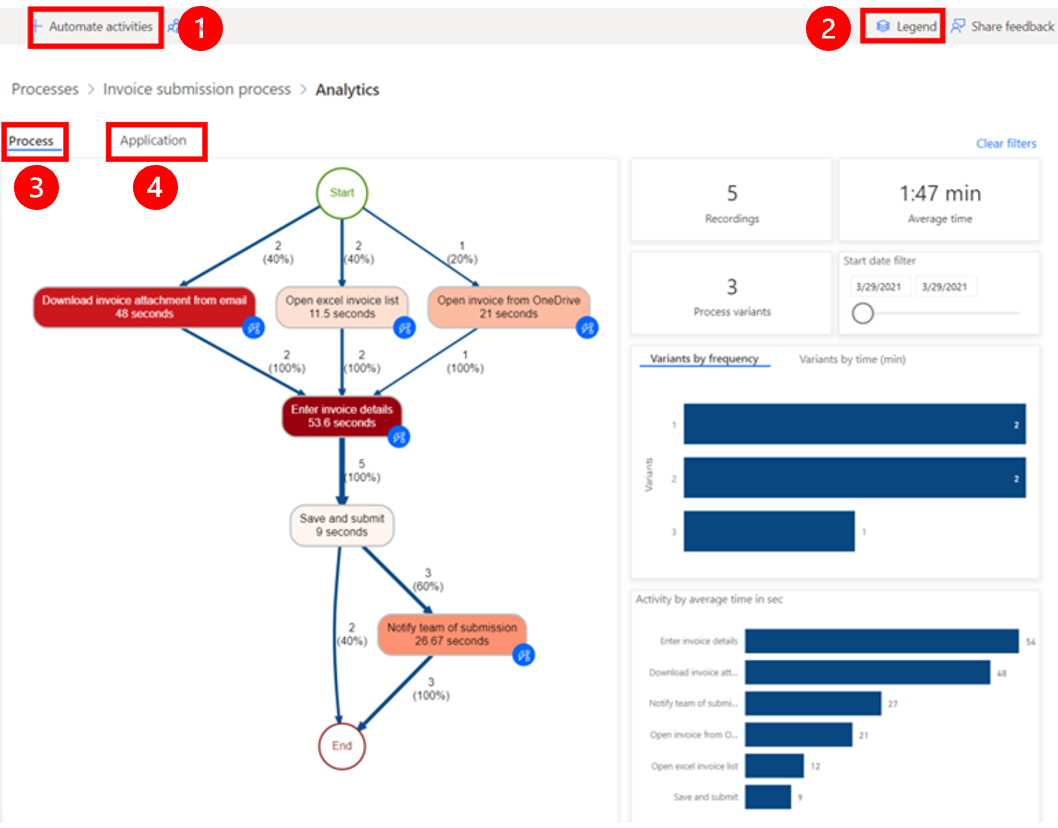Select the Process tab
The width and height of the screenshot is (1058, 828).
30,140
